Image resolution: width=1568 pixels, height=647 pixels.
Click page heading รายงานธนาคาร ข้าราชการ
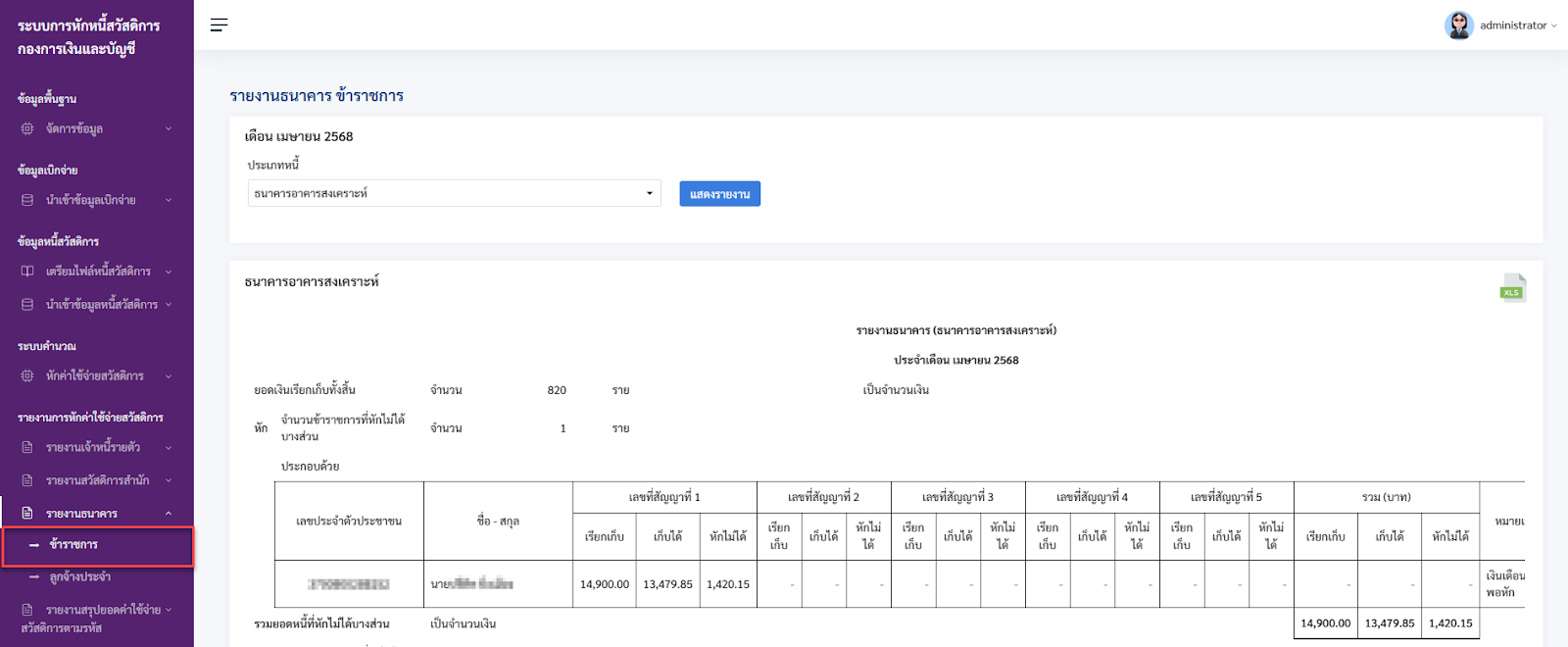pyautogui.click(x=317, y=95)
